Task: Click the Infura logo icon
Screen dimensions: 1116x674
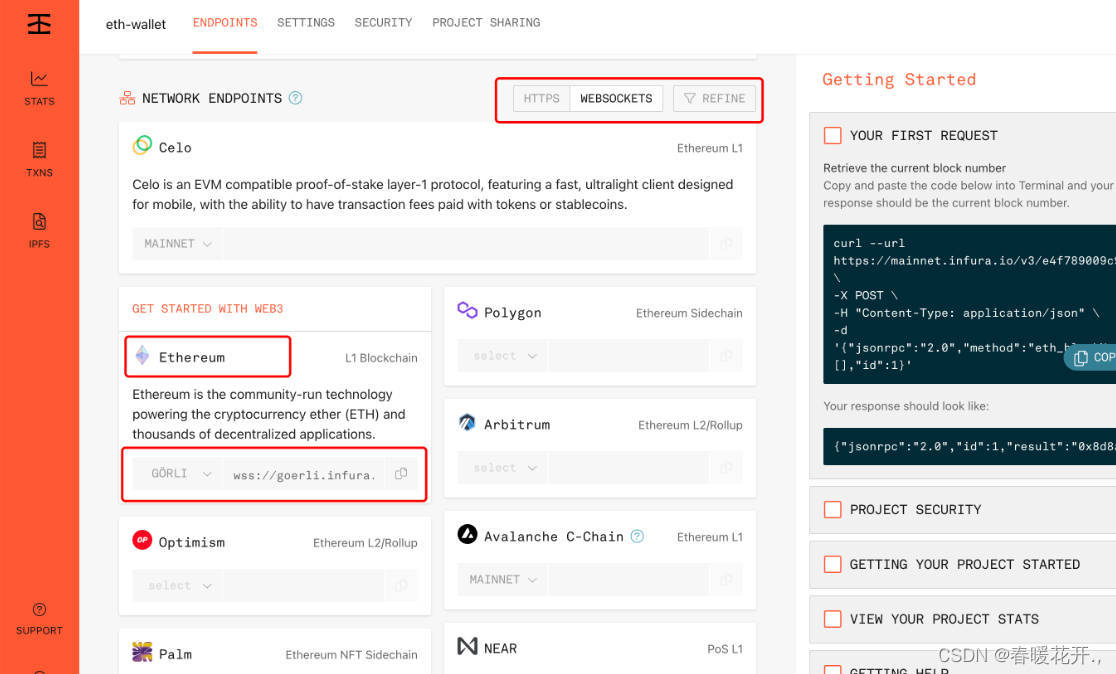Action: click(39, 23)
